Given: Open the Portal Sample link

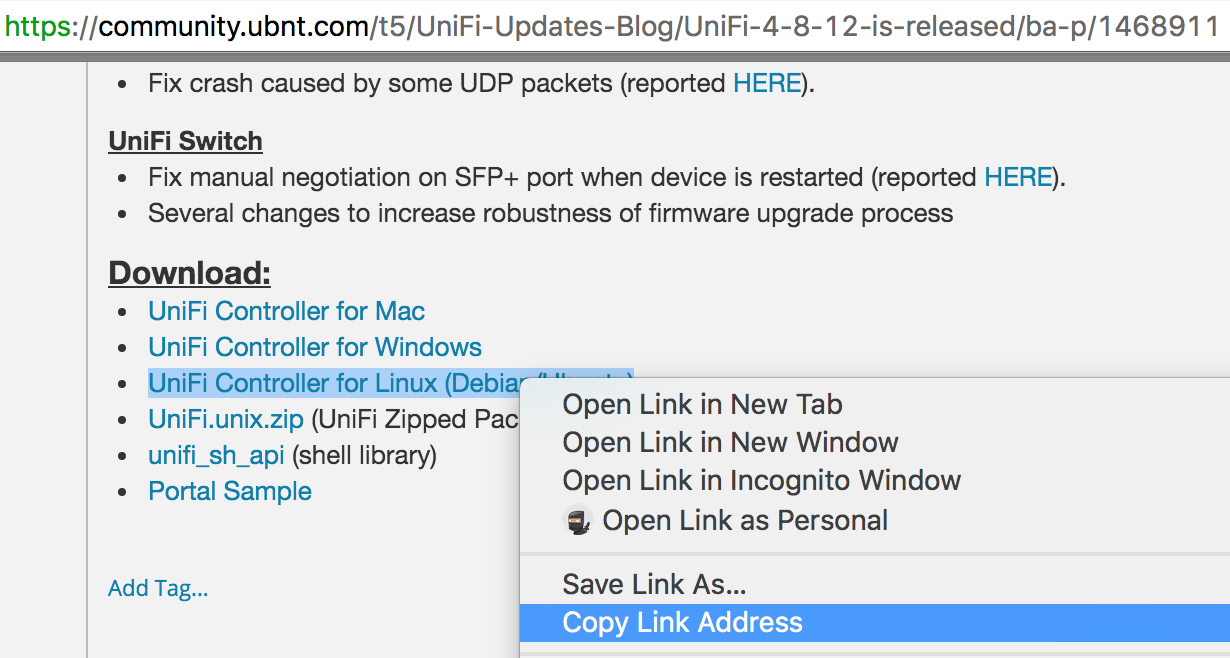Looking at the screenshot, I should pyautogui.click(x=230, y=491).
